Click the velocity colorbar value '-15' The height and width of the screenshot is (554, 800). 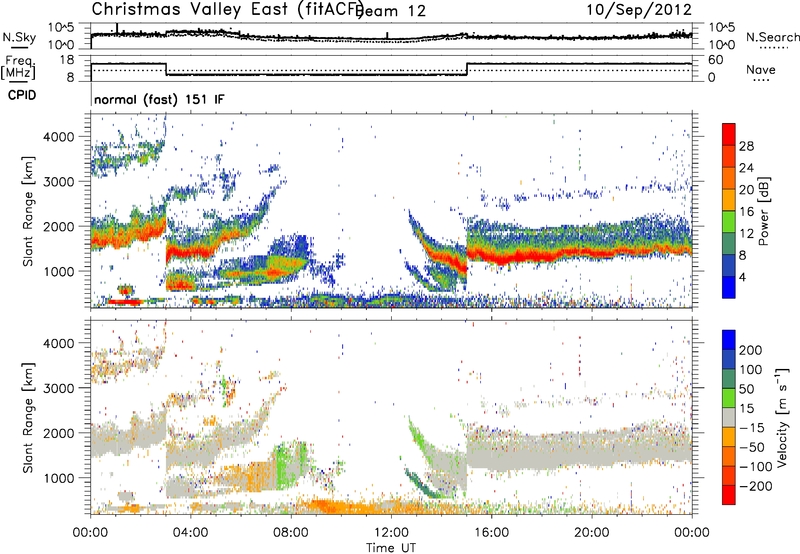(752, 427)
